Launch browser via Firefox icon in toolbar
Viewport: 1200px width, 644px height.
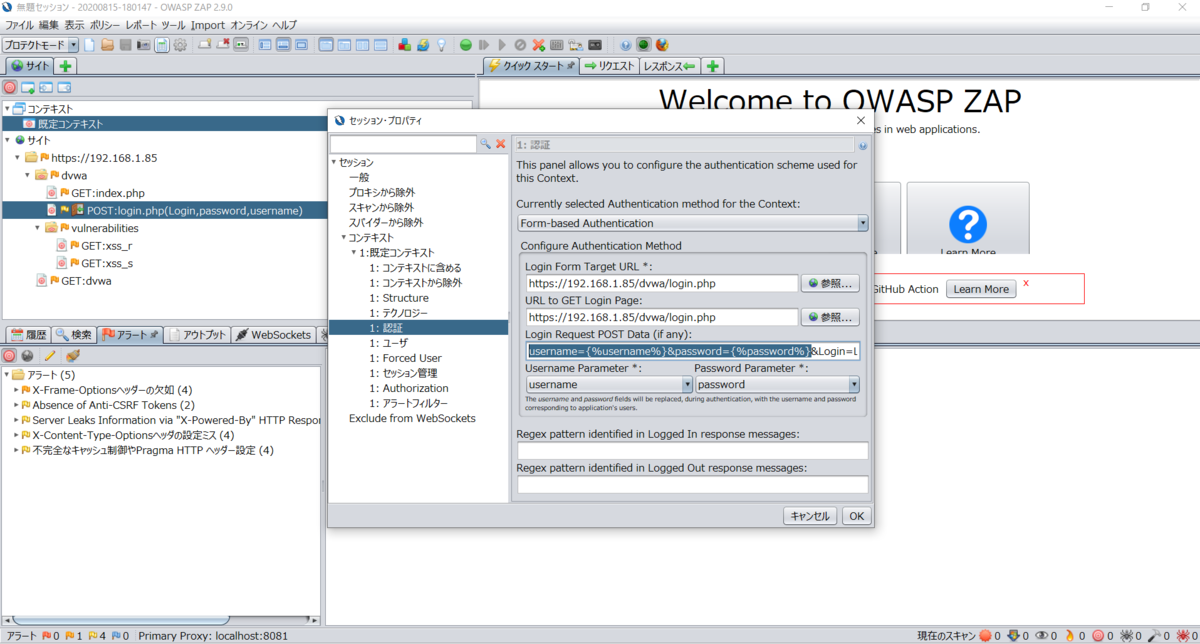click(661, 45)
